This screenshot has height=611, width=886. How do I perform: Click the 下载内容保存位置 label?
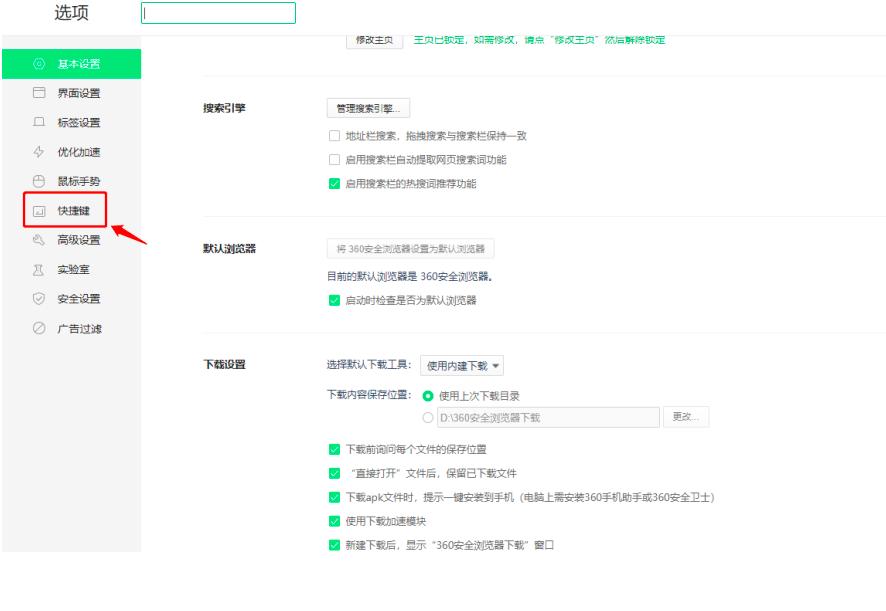coord(369,395)
